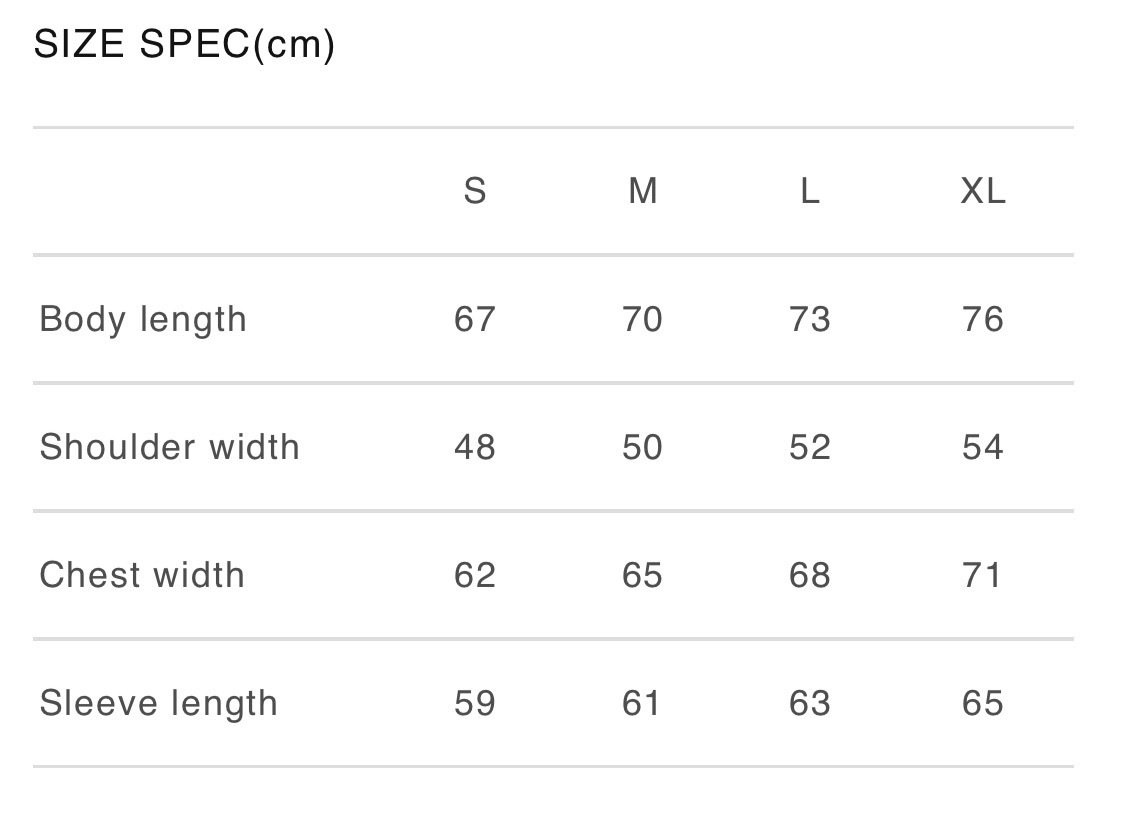Image resolution: width=1134 pixels, height=816 pixels.
Task: Click body length value 67 for S
Action: tap(475, 320)
